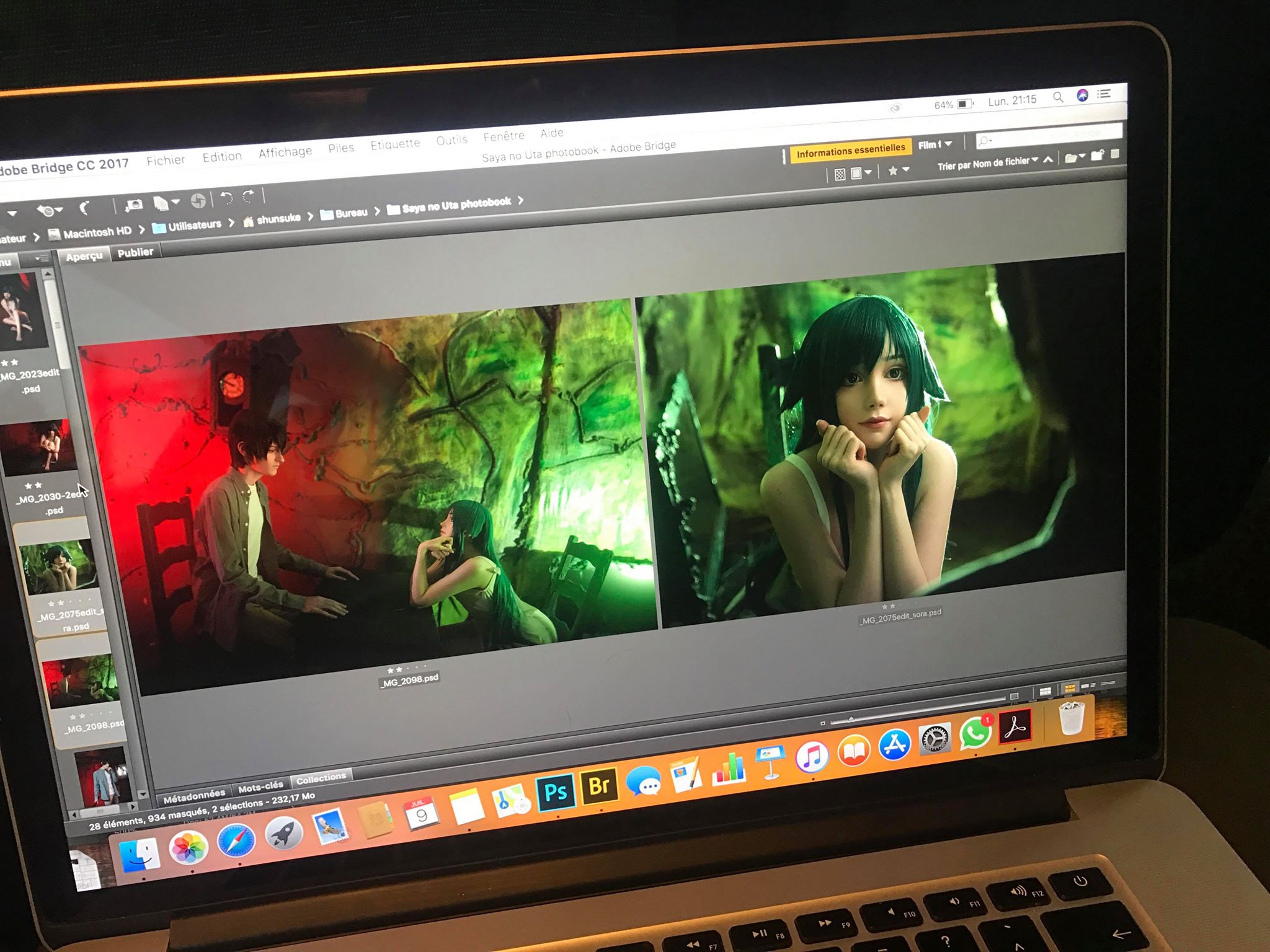
Task: Open the Etiquette menu
Action: (x=395, y=144)
